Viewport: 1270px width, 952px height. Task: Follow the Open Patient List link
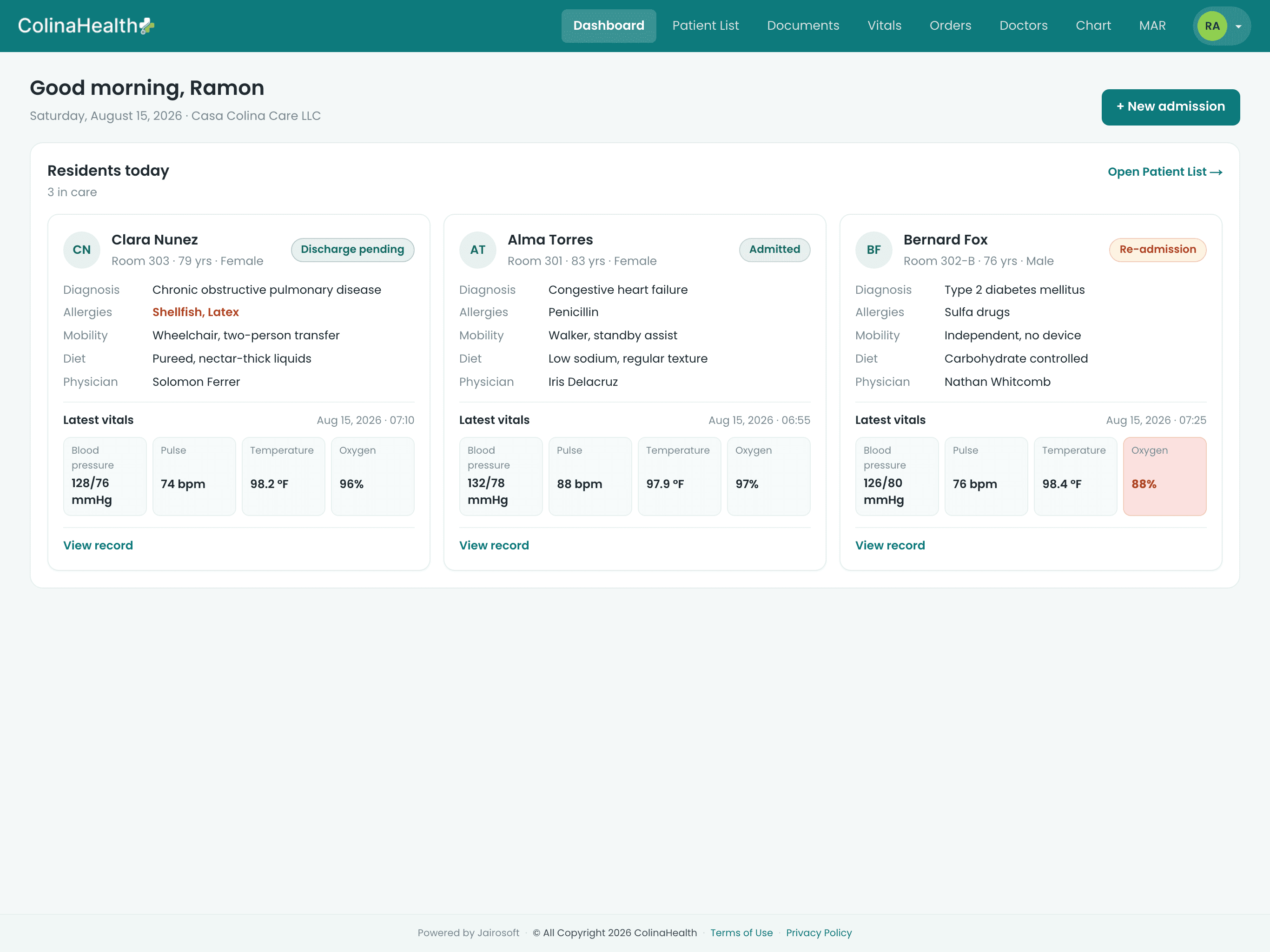pyautogui.click(x=1164, y=172)
